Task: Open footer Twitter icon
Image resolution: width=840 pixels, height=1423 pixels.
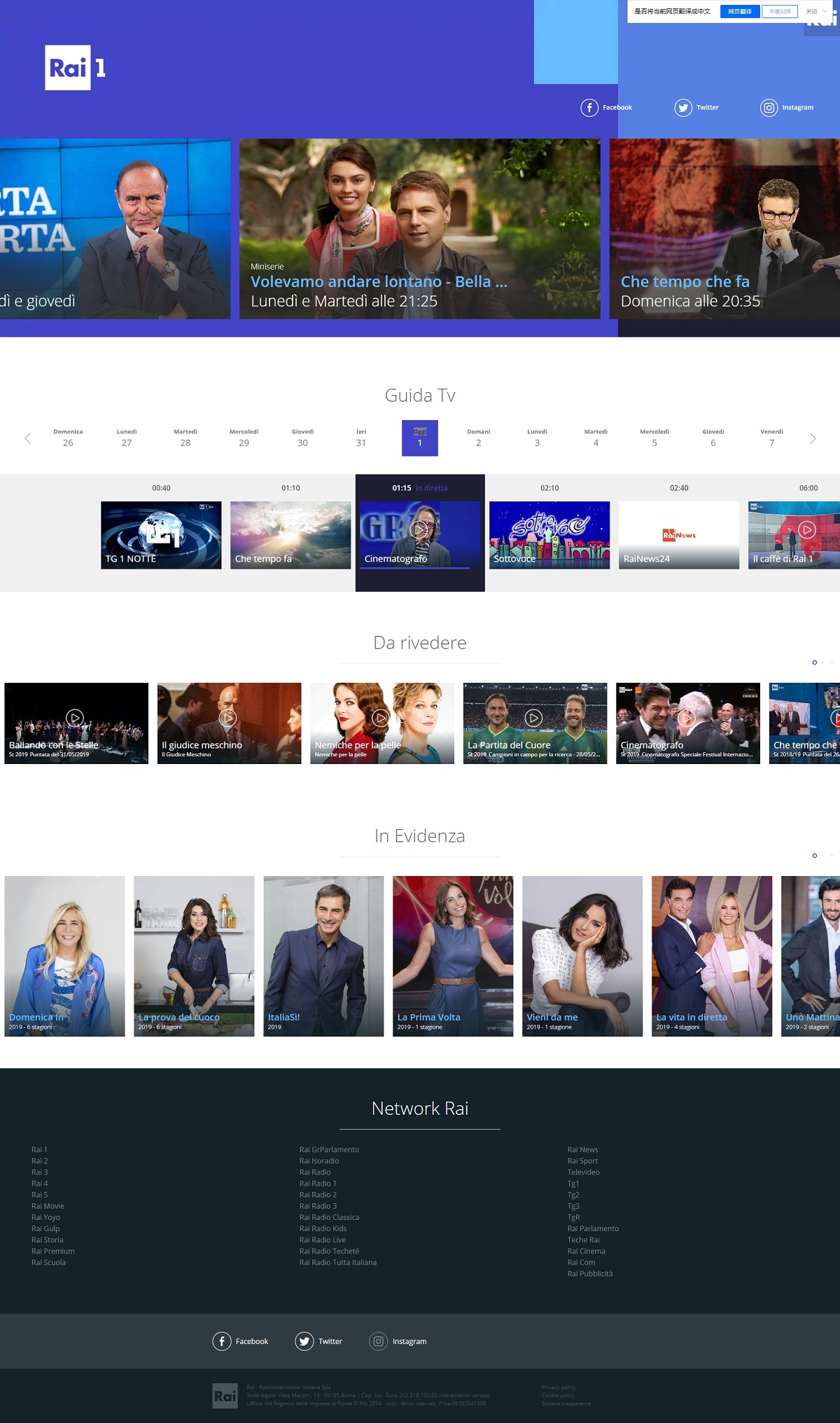Action: 304,1341
